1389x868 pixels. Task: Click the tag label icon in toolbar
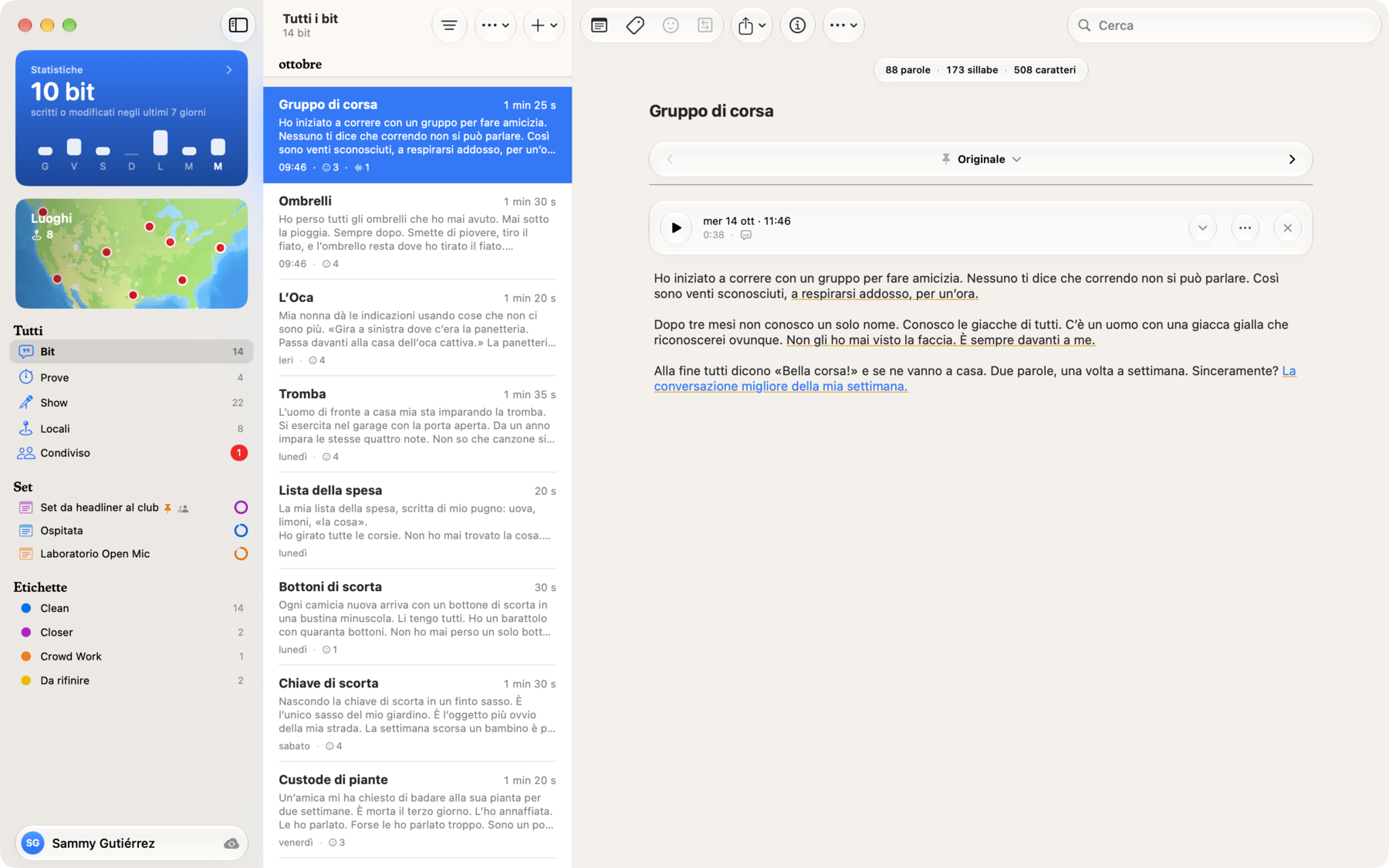pyautogui.click(x=635, y=25)
